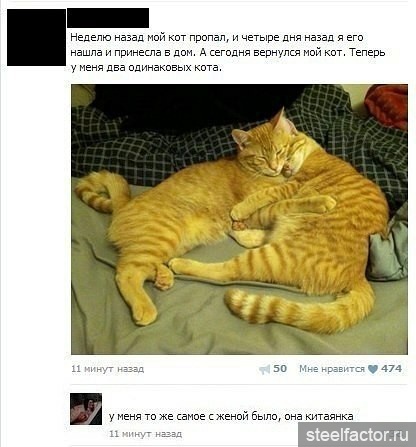416x447 pixels.
Task: Click the megaphone share icon
Action: coord(264,369)
